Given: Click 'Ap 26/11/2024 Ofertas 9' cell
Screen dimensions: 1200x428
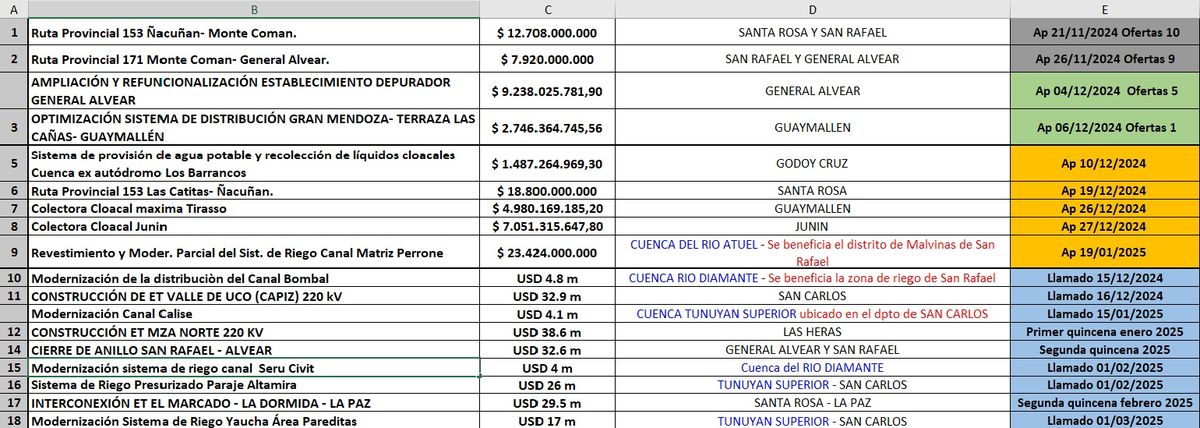Looking at the screenshot, I should 1105,58.
